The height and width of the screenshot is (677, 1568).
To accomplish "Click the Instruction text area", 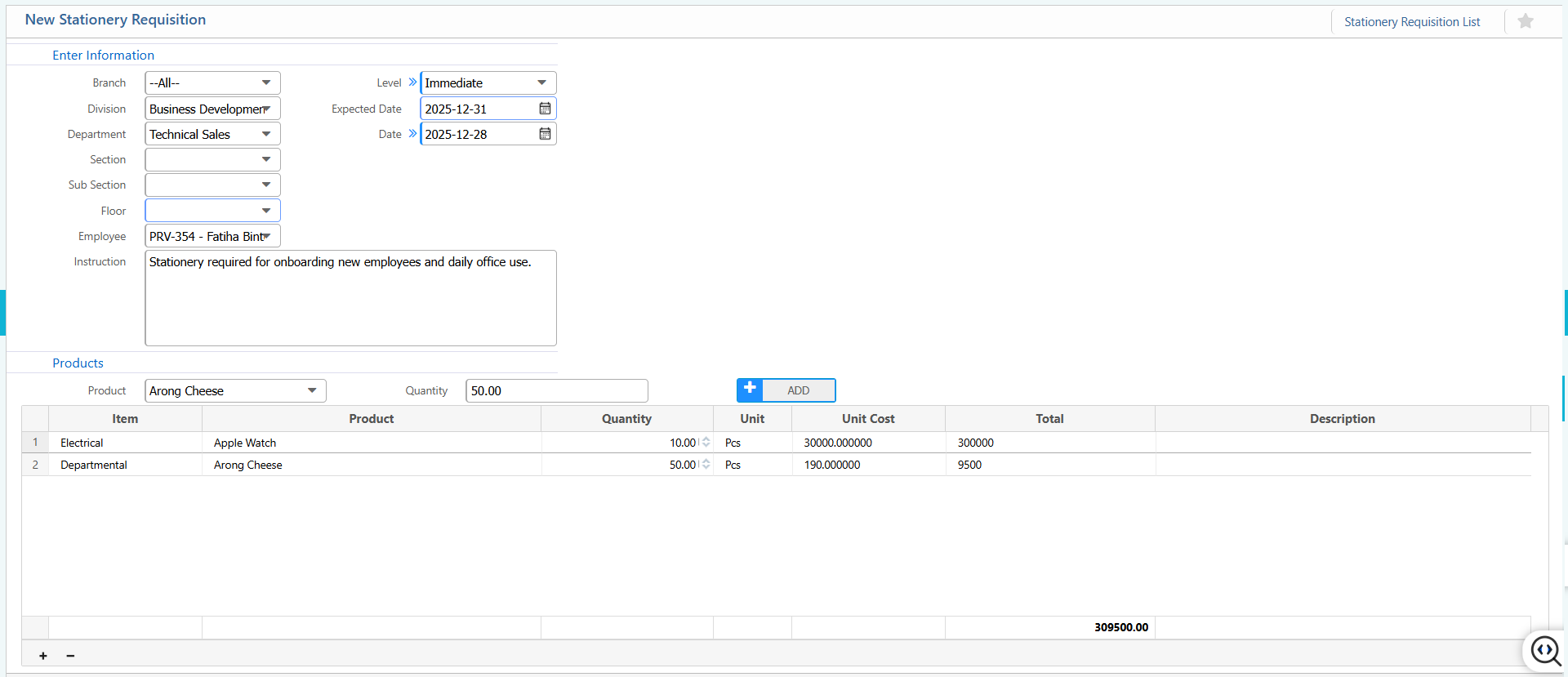I will [x=351, y=298].
